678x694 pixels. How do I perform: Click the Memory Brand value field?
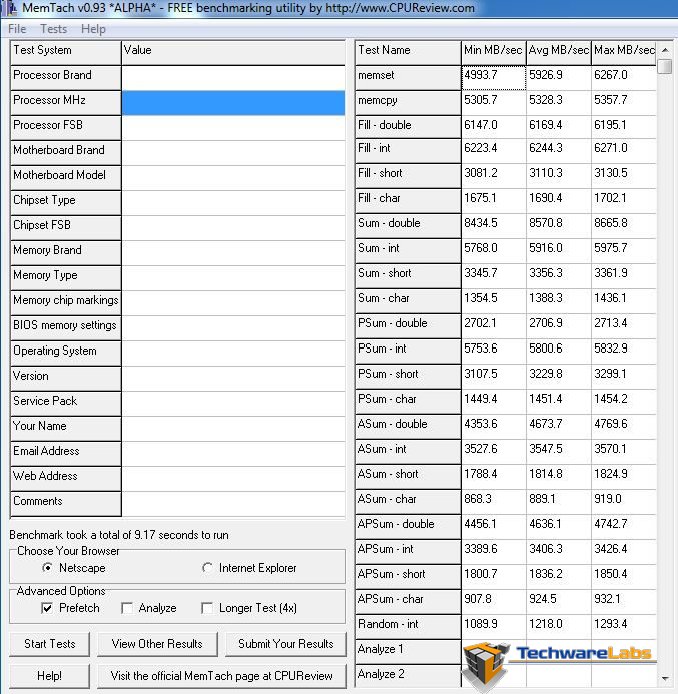[233, 253]
